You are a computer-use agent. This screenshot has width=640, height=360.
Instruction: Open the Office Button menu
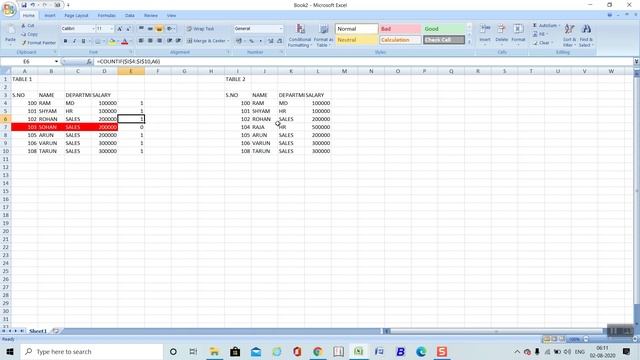tap(9, 9)
